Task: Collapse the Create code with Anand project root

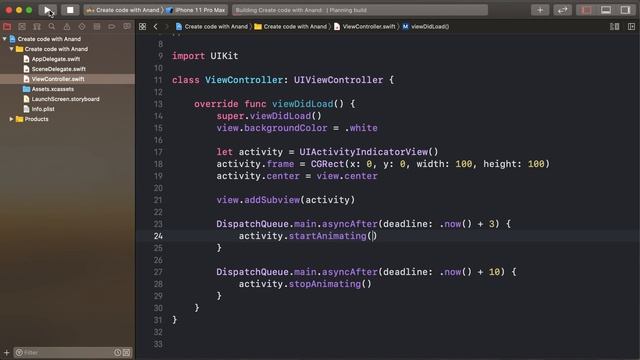Action: [x=4, y=39]
